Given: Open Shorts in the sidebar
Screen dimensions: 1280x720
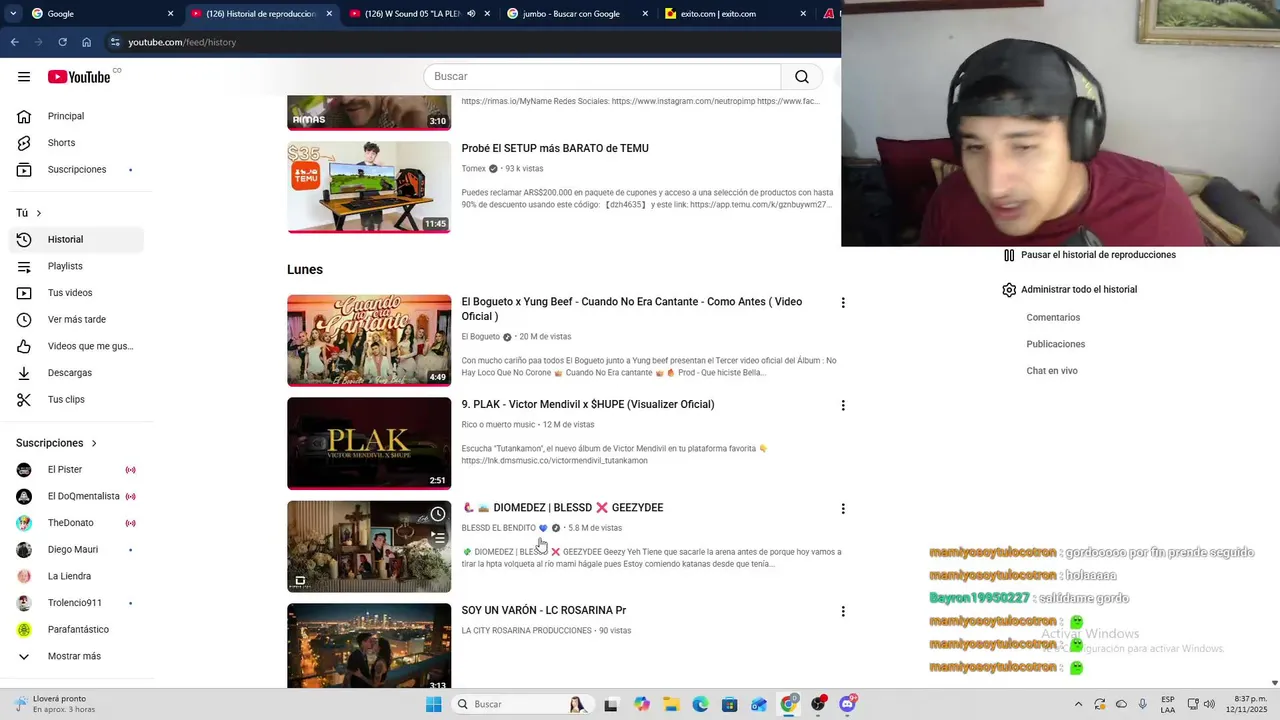Looking at the screenshot, I should point(77,143).
